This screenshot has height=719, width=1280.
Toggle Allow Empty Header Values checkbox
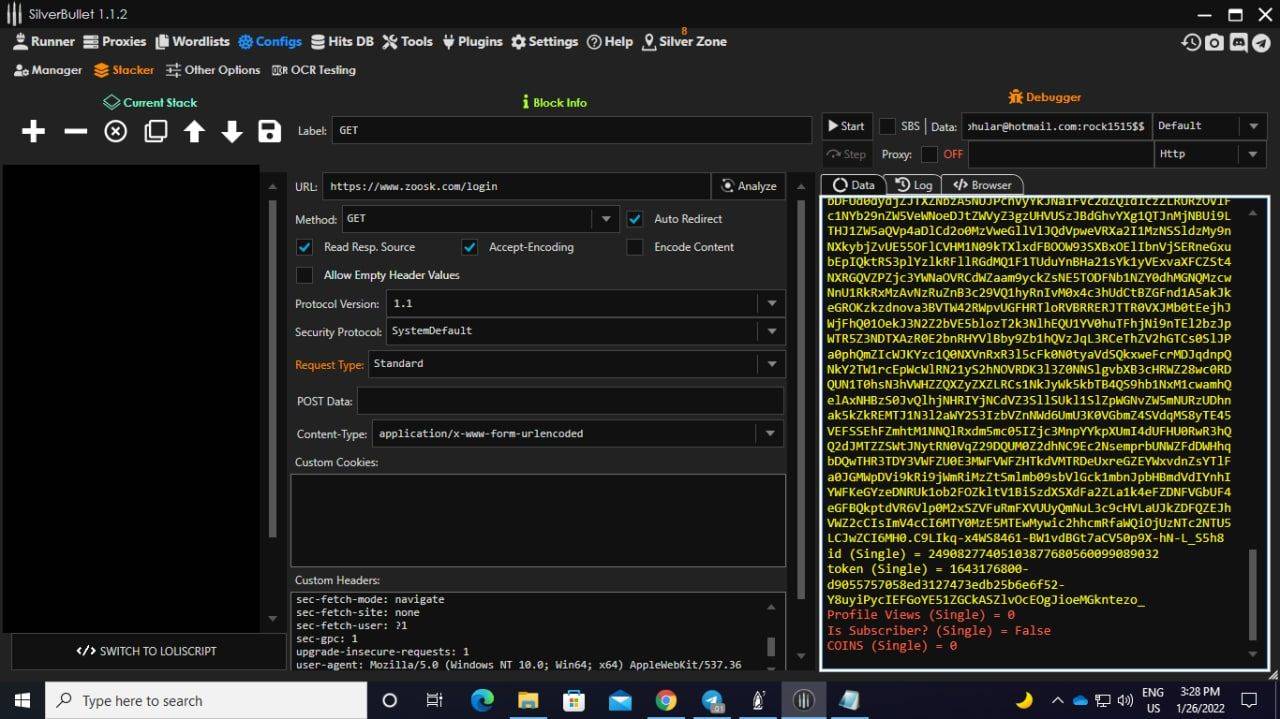tap(305, 275)
